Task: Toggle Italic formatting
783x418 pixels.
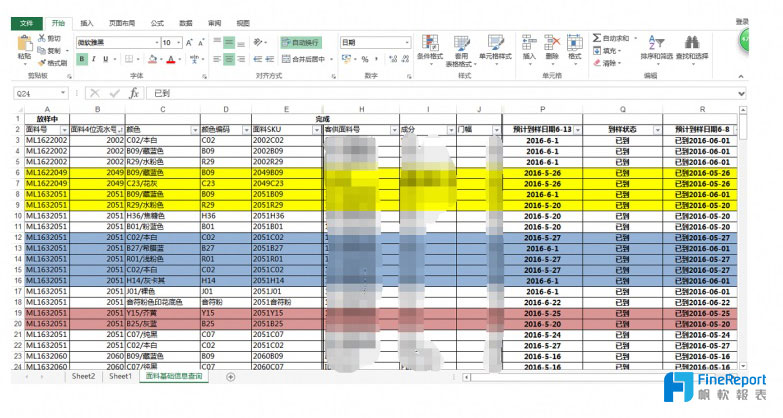Action: [x=93, y=59]
